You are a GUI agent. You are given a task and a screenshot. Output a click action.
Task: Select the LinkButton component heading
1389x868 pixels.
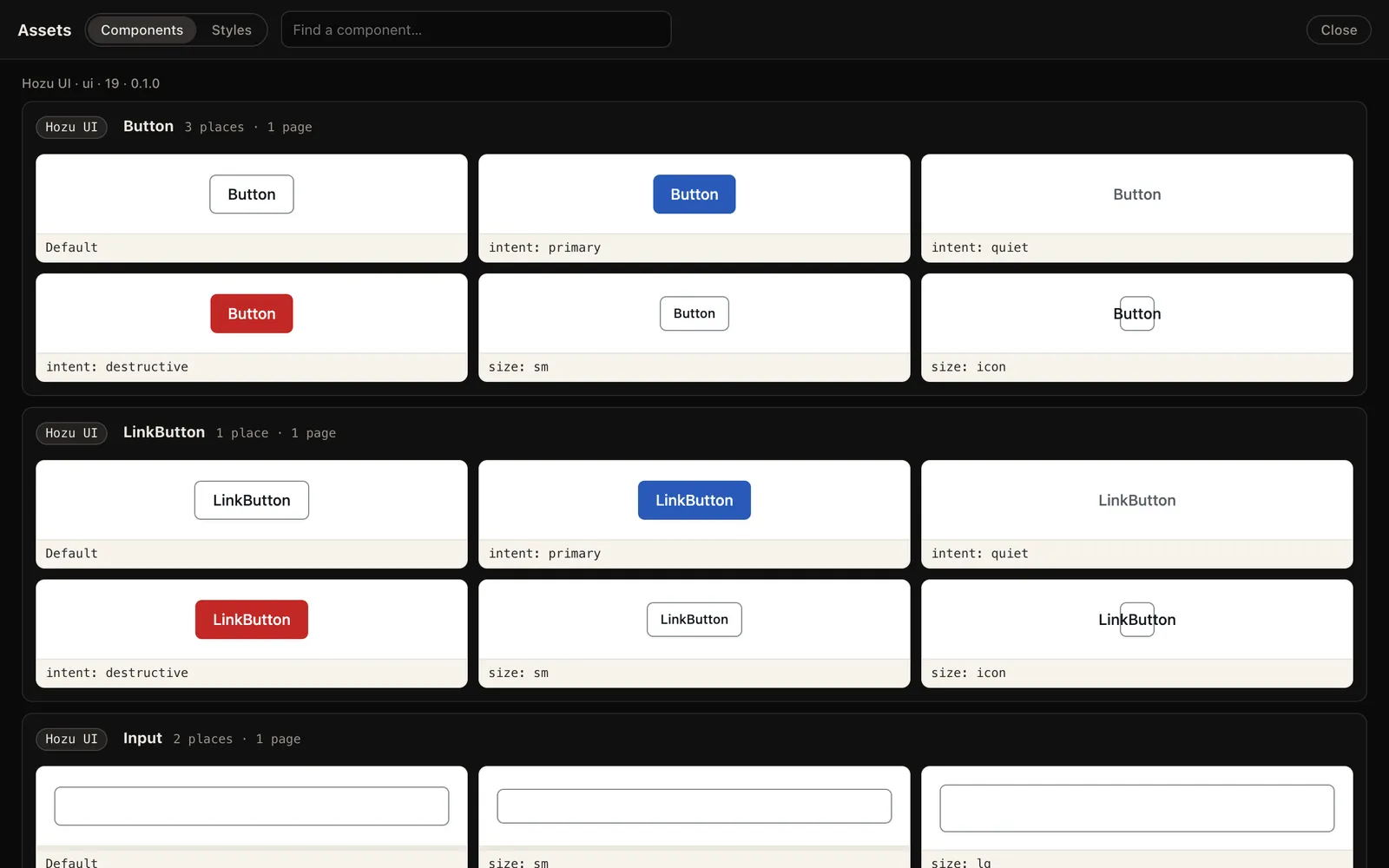click(164, 431)
